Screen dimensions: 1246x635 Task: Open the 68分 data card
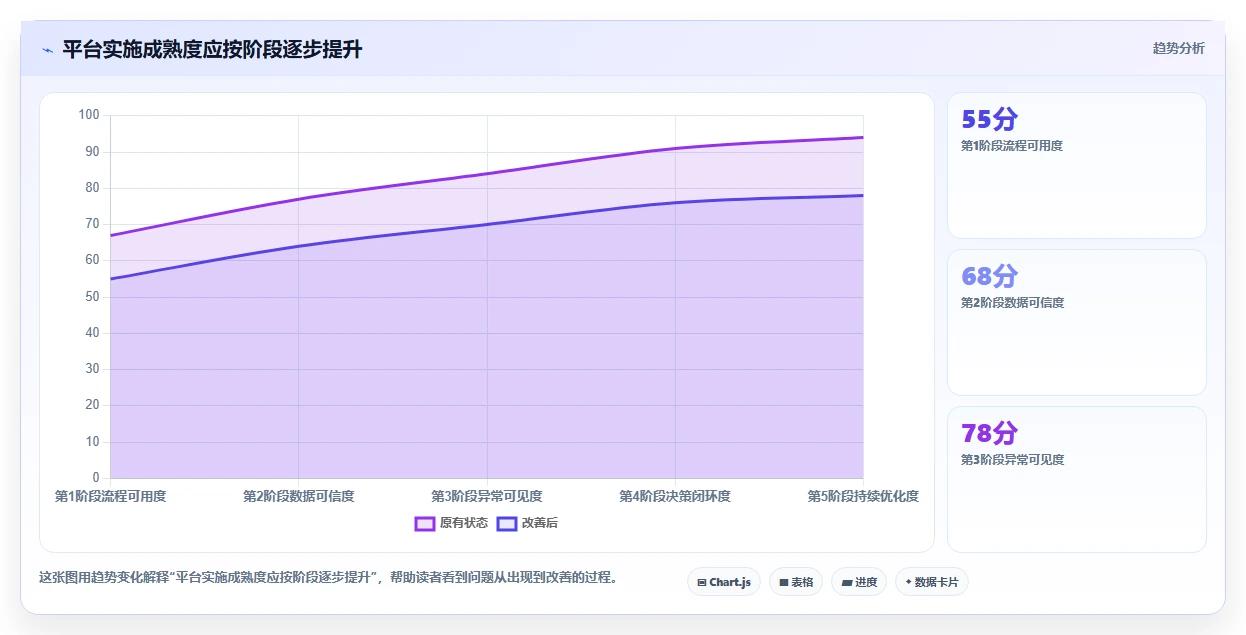click(x=1077, y=323)
